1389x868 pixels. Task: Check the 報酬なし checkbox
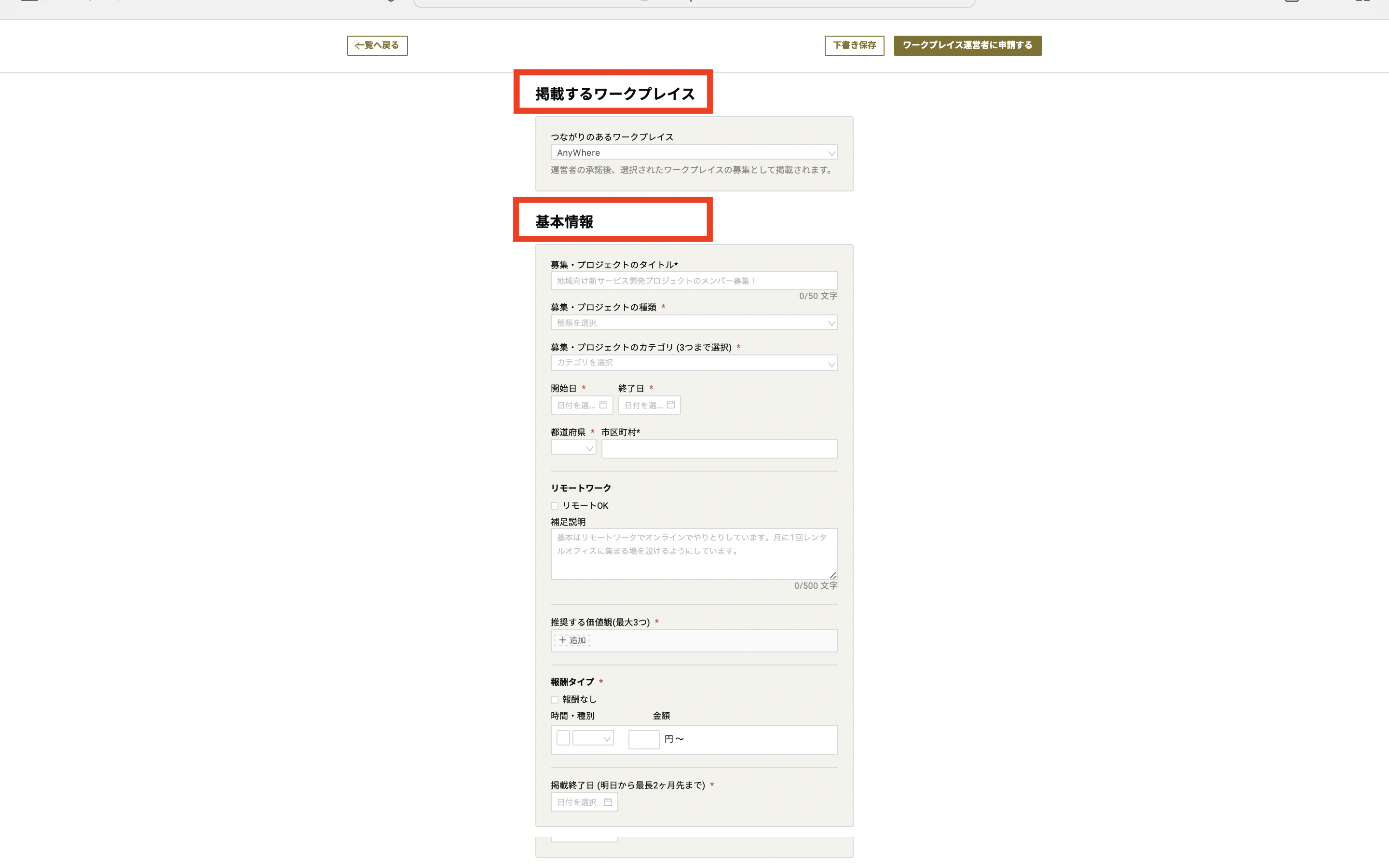[x=555, y=699]
